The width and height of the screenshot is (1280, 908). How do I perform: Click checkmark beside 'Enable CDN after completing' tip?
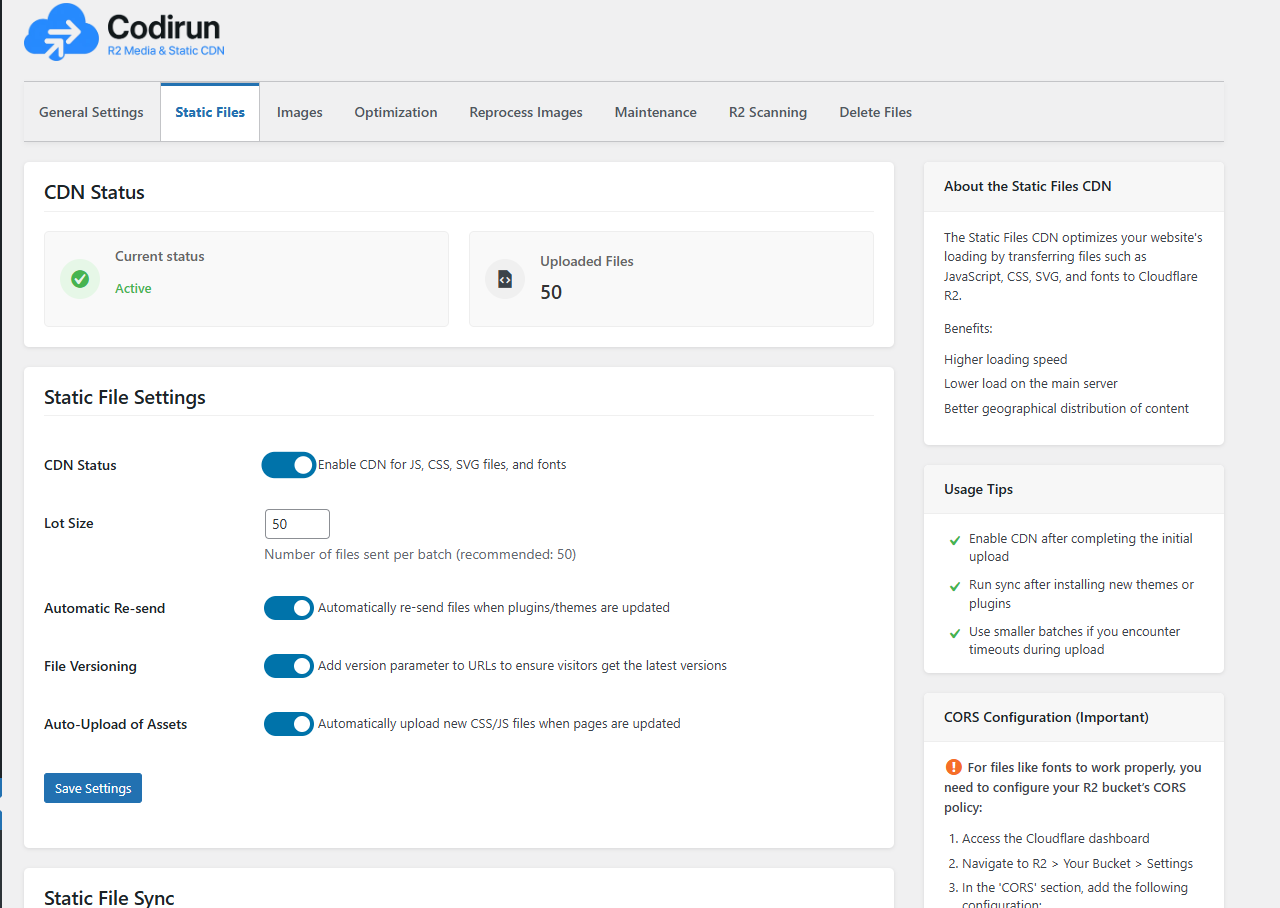(x=955, y=540)
